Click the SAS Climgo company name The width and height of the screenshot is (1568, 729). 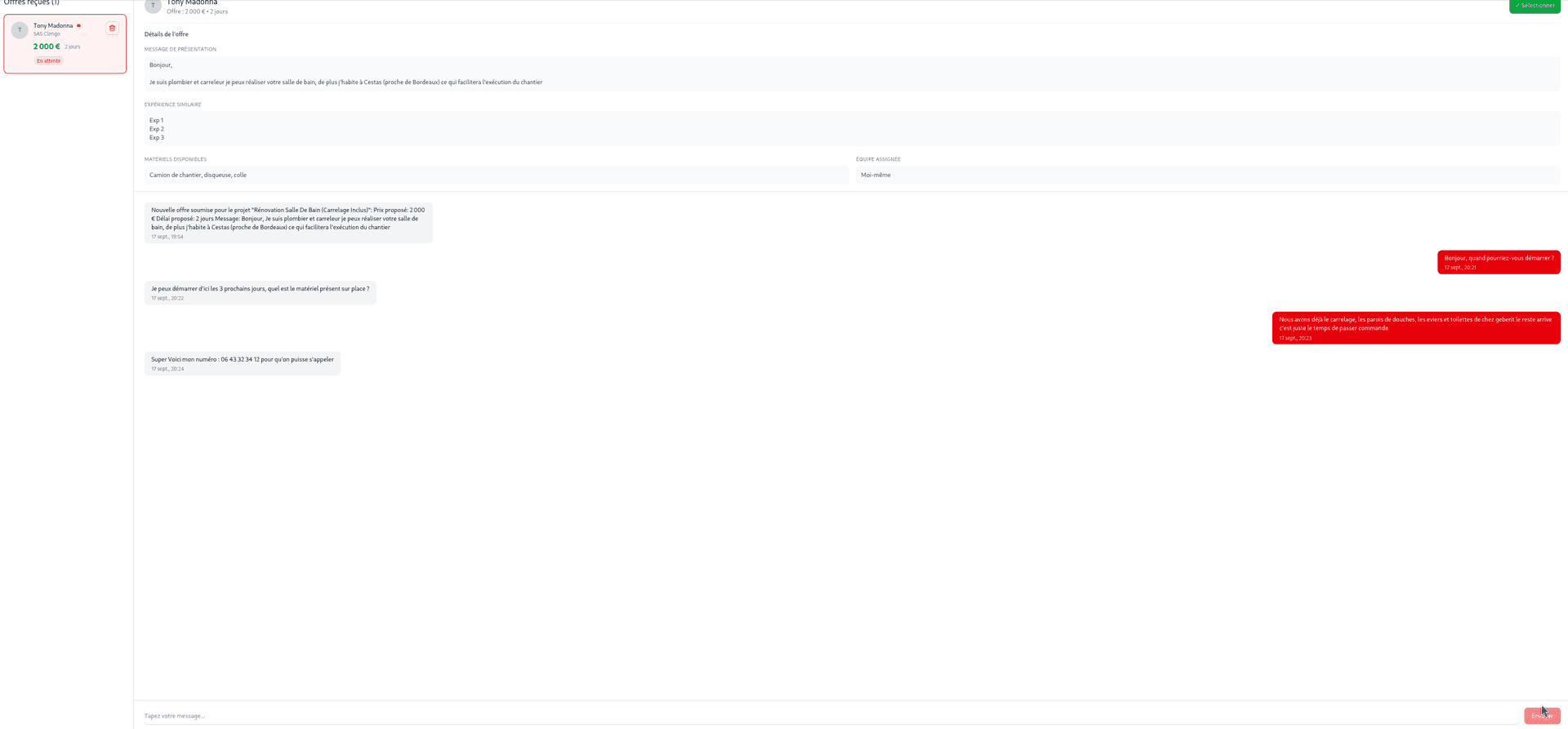pos(47,34)
